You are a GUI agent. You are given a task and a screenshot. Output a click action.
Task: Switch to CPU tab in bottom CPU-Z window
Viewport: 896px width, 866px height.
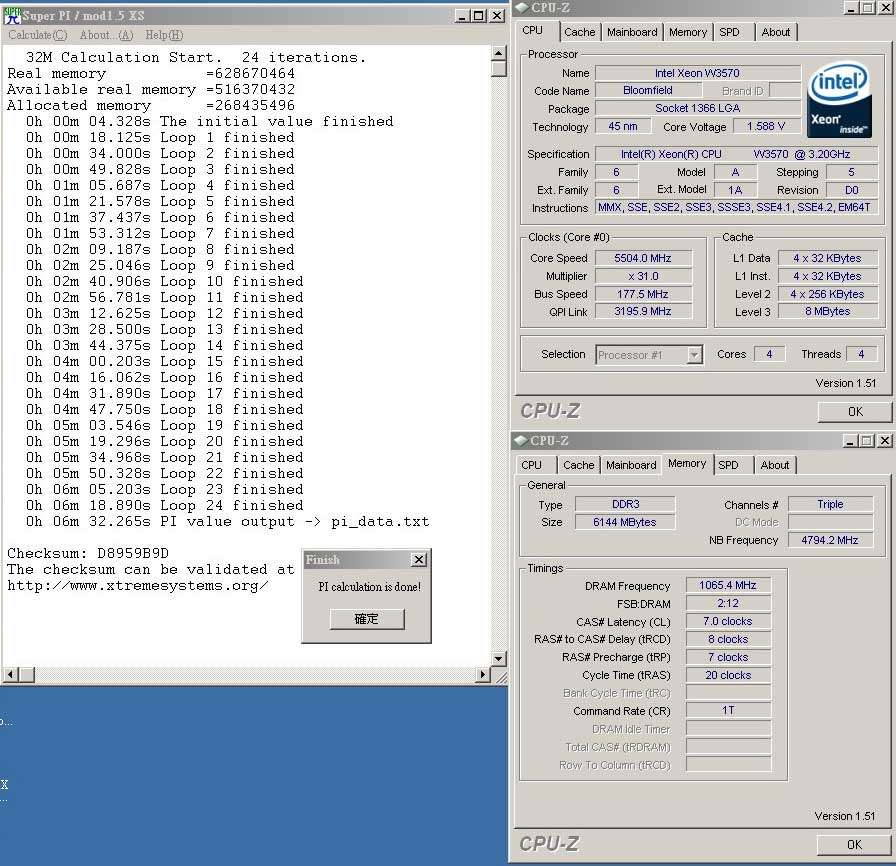[x=531, y=465]
